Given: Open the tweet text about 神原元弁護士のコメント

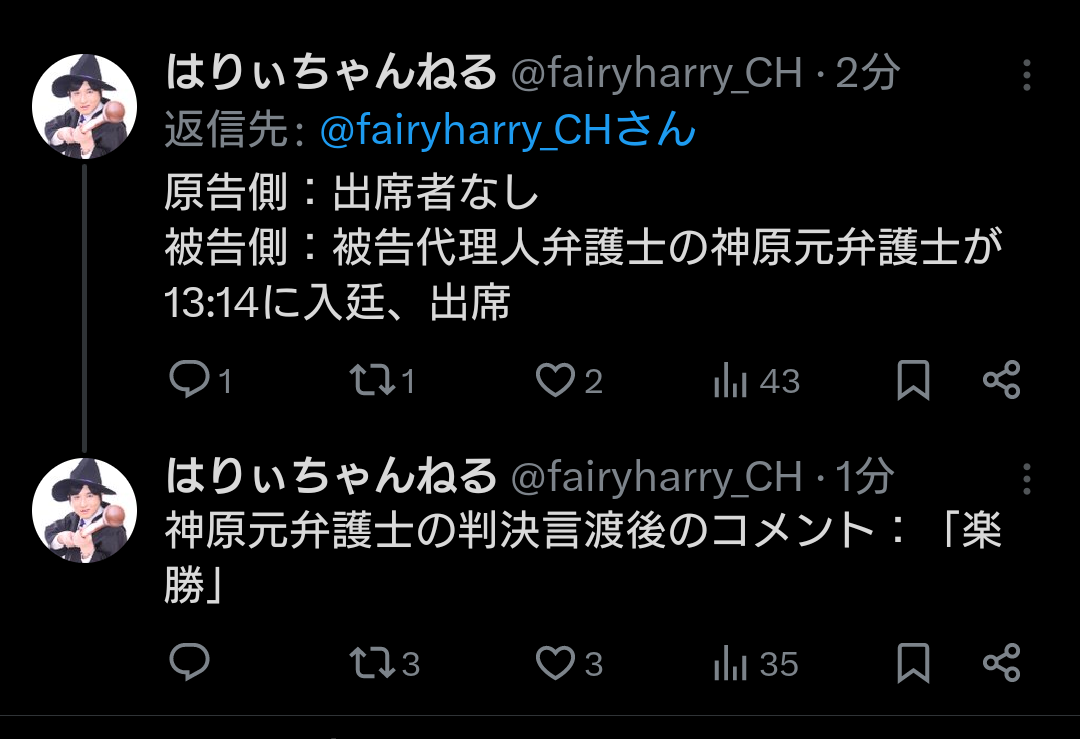Looking at the screenshot, I should click(583, 558).
